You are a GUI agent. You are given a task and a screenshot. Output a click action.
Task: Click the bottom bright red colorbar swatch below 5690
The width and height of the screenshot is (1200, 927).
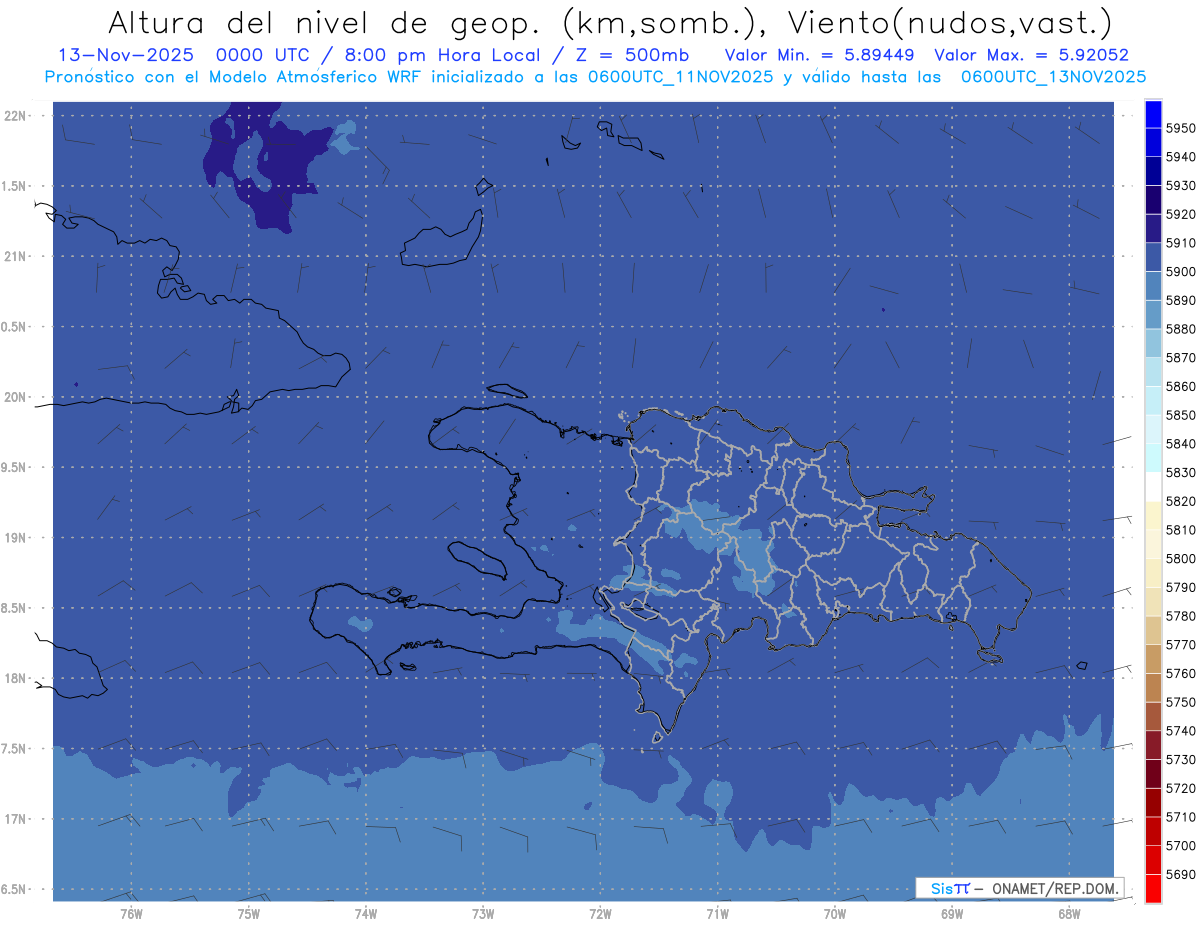(1153, 888)
